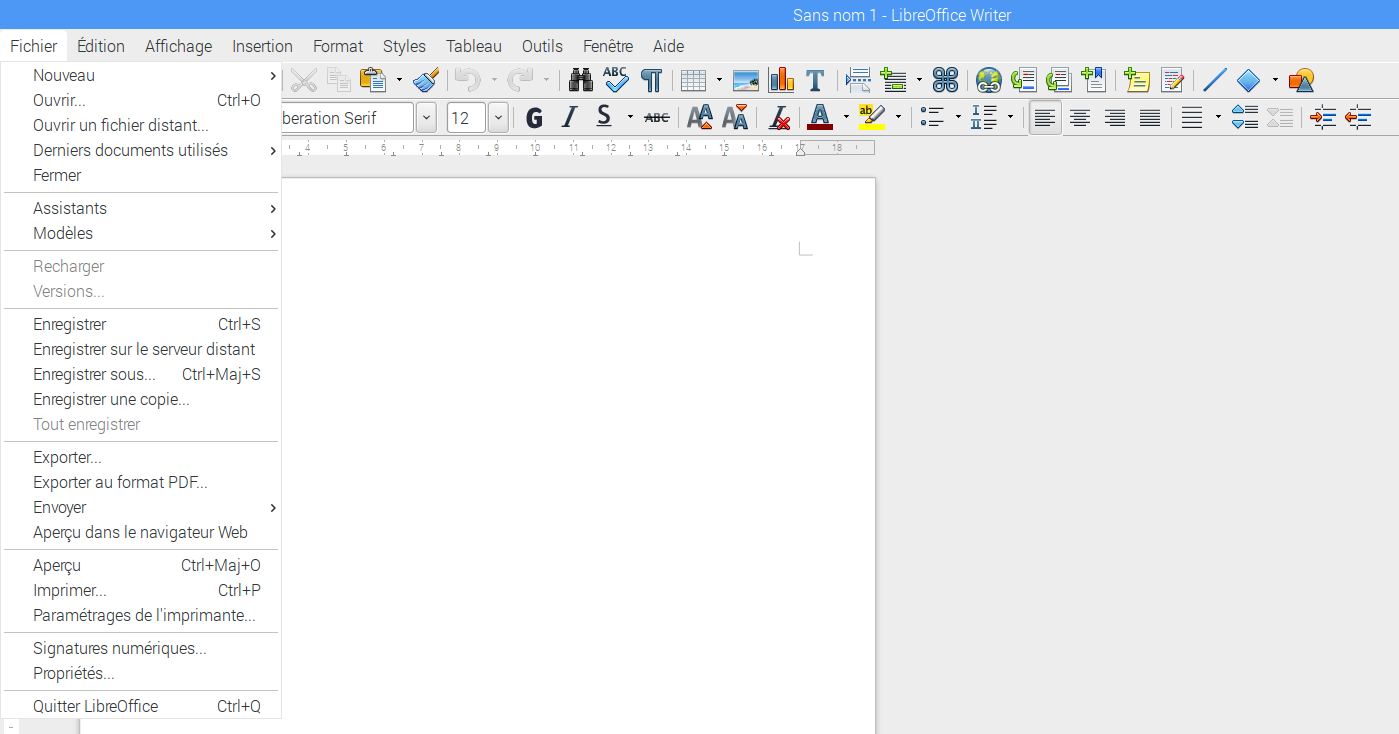The width and height of the screenshot is (1399, 734).
Task: Insert an image with the picture icon
Action: (x=746, y=80)
